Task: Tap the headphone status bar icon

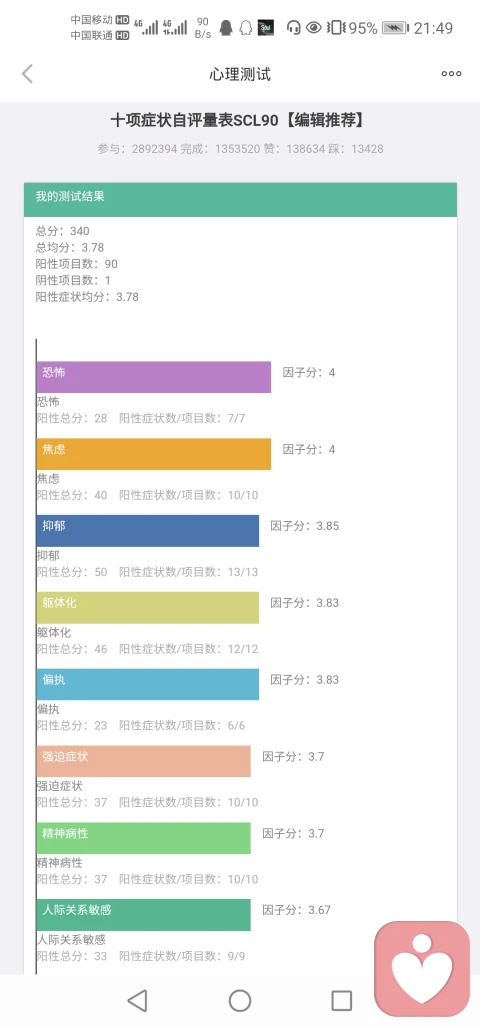Action: coord(293,28)
